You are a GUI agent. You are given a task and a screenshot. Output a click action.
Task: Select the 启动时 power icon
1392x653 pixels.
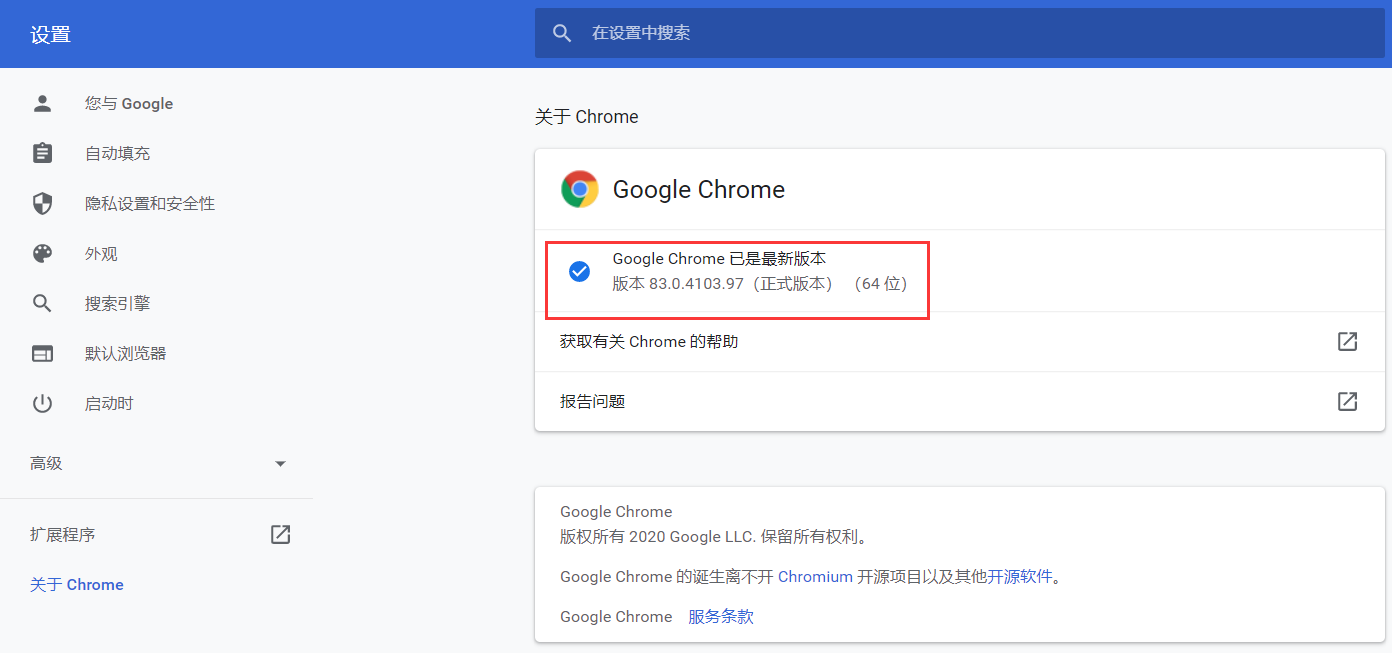click(x=42, y=403)
